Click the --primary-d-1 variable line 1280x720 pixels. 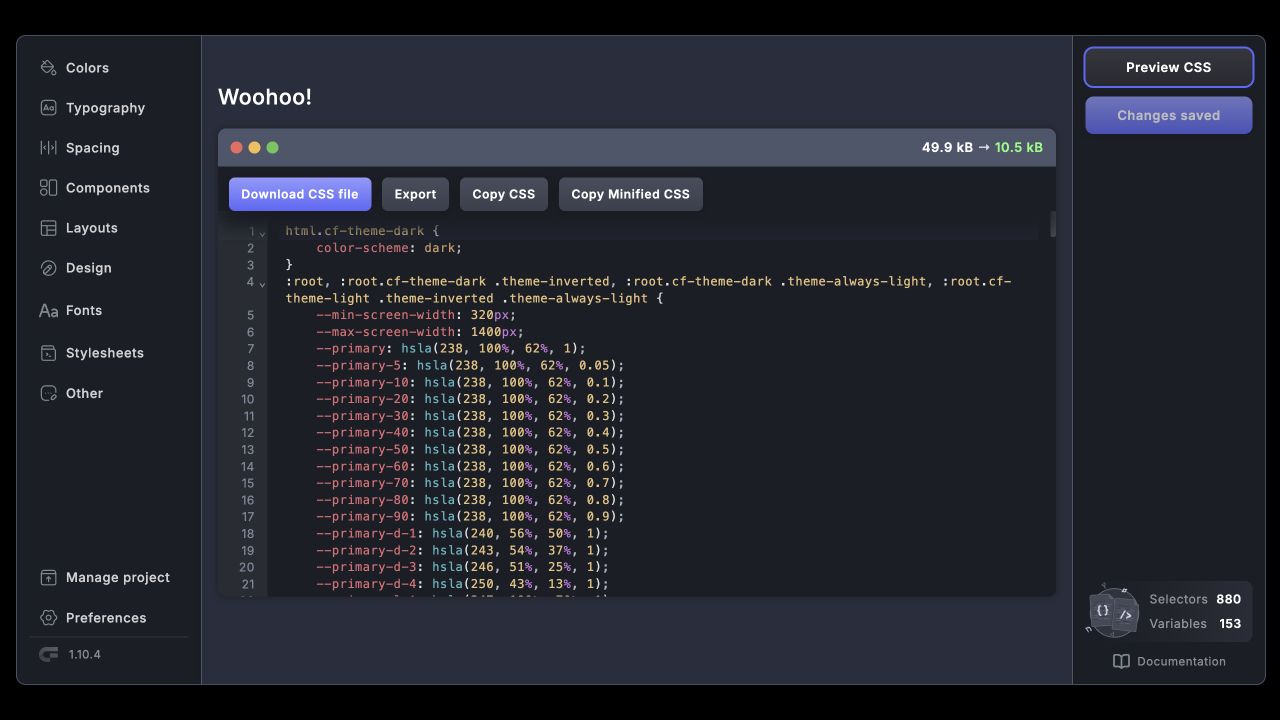[x=462, y=534]
